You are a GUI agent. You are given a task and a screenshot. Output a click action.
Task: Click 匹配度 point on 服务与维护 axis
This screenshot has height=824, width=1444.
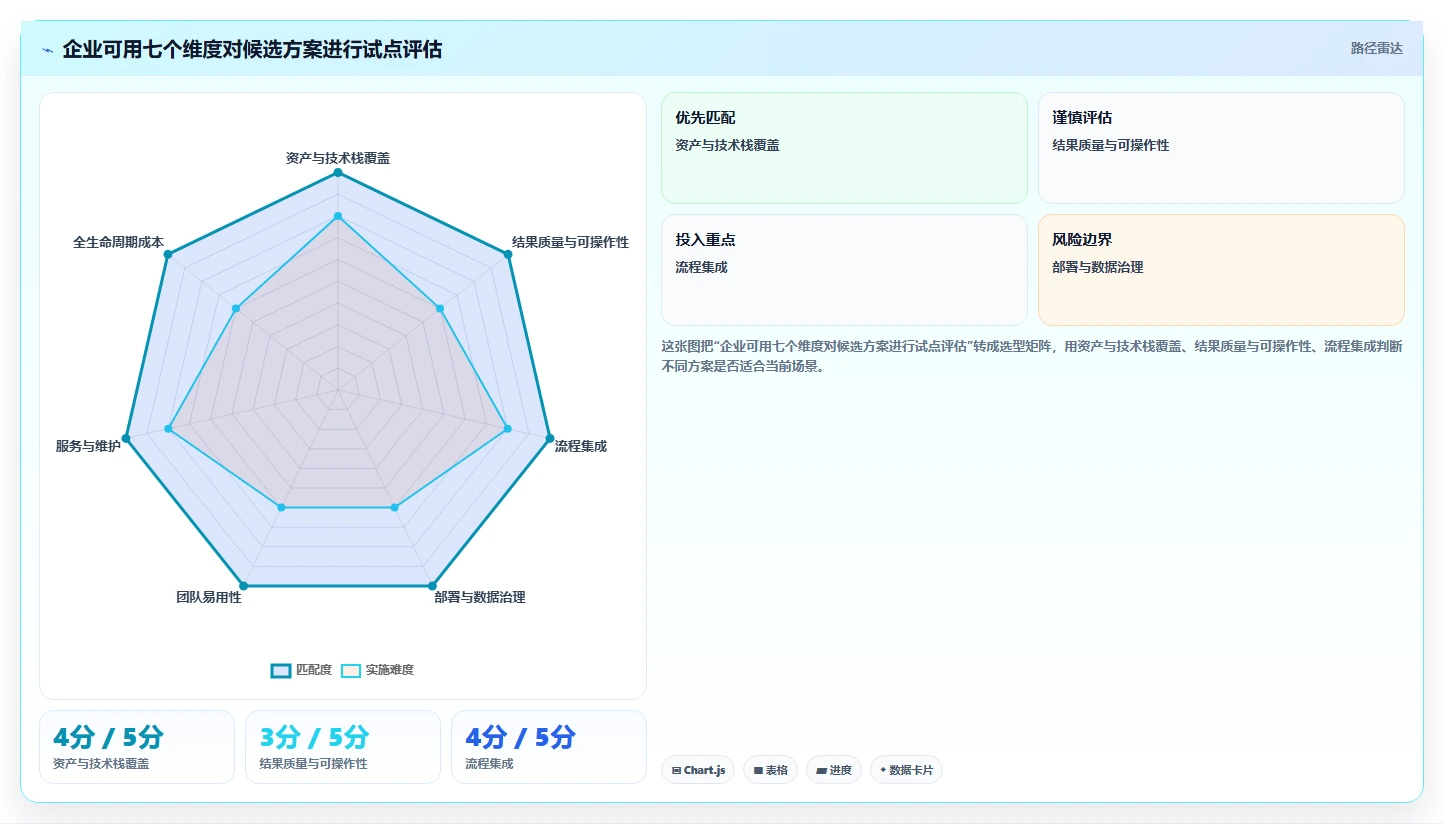(x=126, y=438)
